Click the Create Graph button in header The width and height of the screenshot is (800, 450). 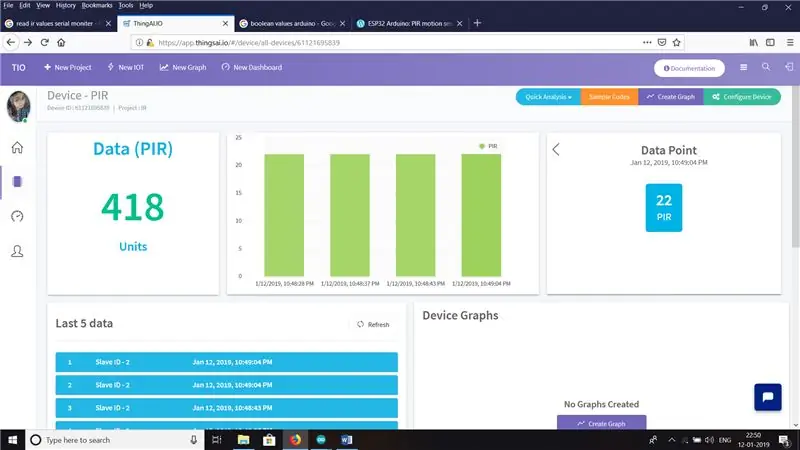pos(670,97)
